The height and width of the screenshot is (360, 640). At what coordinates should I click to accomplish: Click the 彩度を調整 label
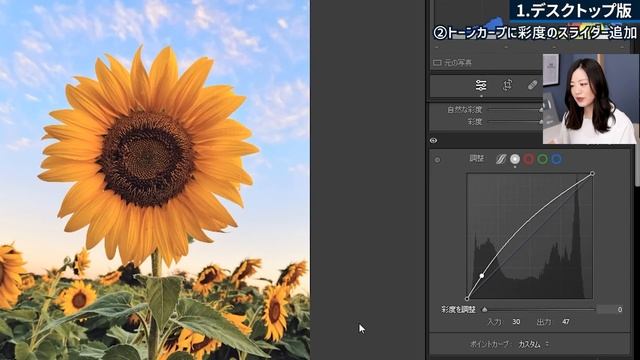[x=458, y=310]
